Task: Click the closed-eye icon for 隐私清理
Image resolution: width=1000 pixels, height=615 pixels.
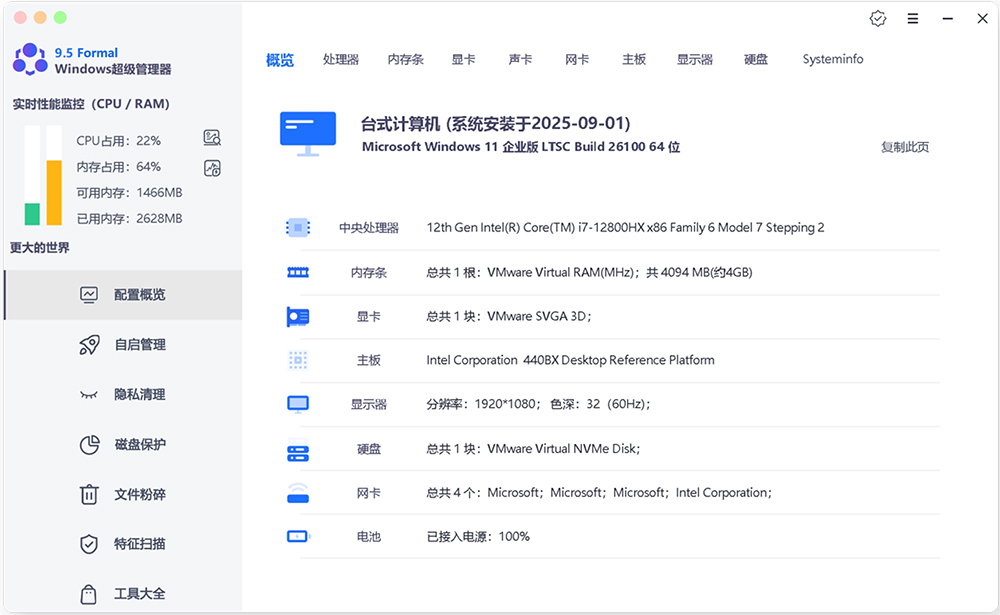Action: [89, 395]
